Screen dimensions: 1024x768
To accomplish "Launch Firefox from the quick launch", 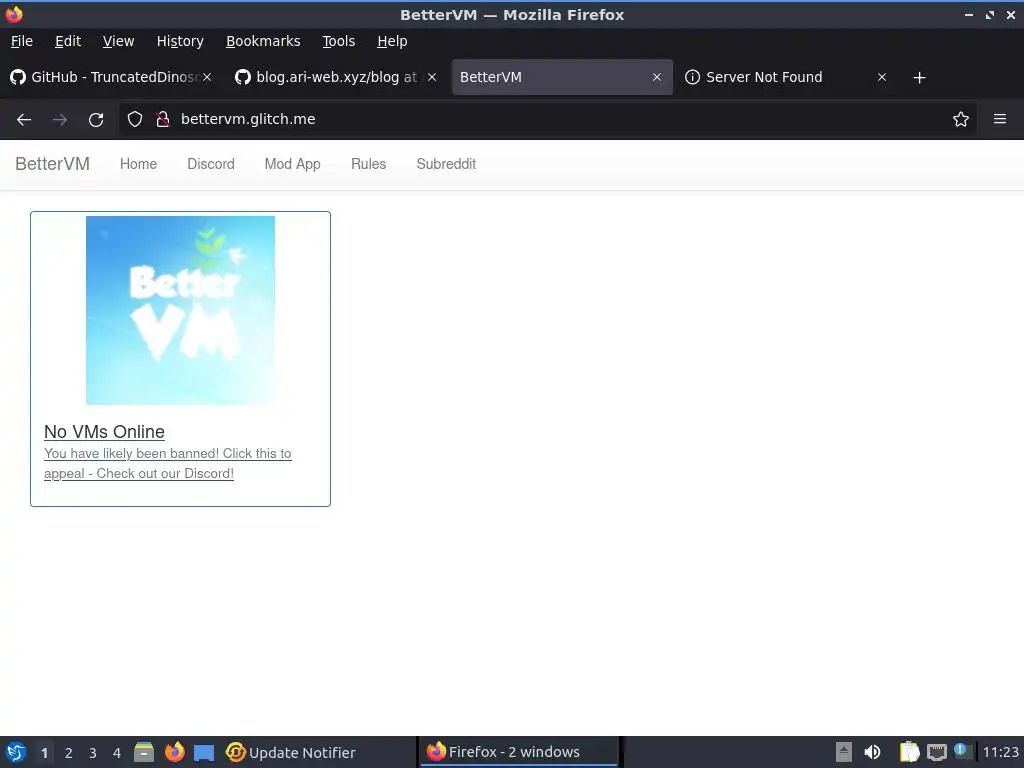I will coord(174,752).
